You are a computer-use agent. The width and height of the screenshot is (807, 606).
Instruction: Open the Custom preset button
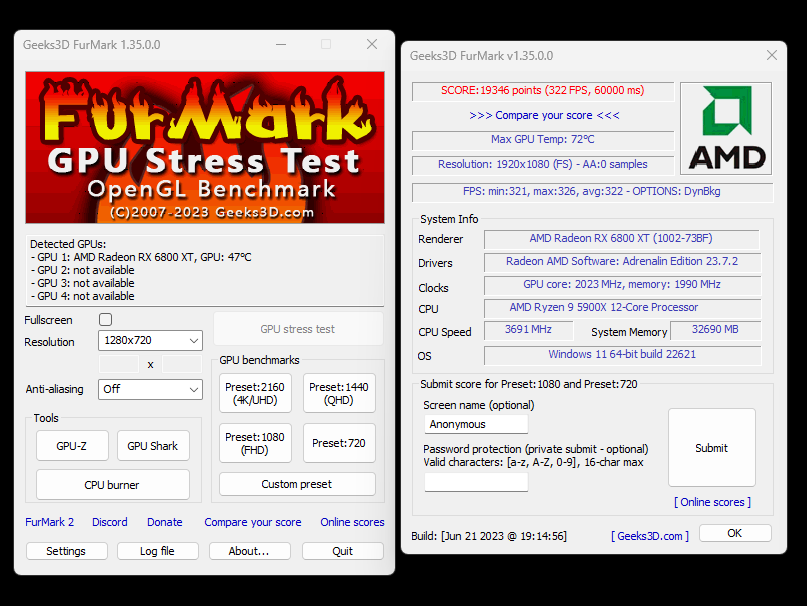pos(297,484)
